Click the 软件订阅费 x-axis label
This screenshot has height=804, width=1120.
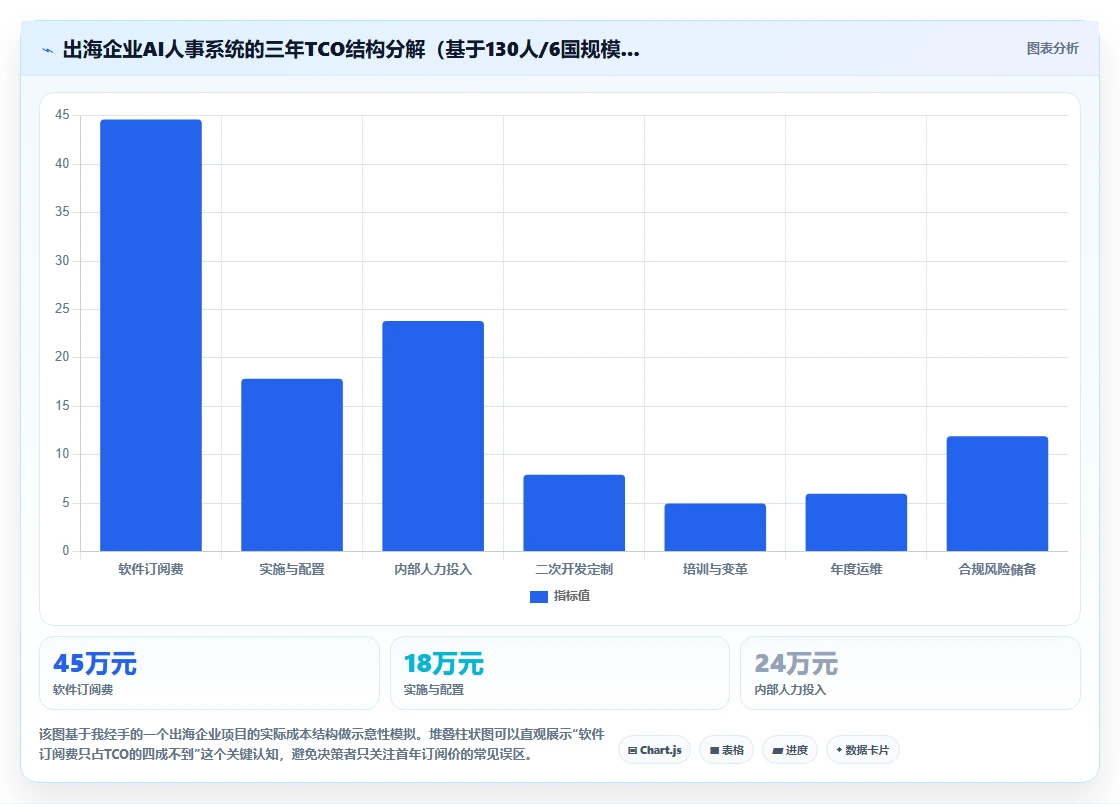pos(151,569)
